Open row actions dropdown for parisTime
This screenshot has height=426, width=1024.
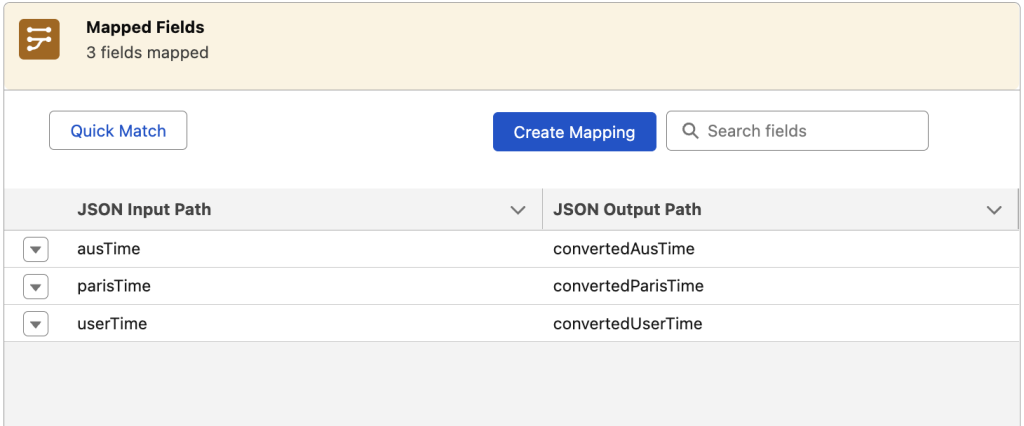pyautogui.click(x=36, y=286)
